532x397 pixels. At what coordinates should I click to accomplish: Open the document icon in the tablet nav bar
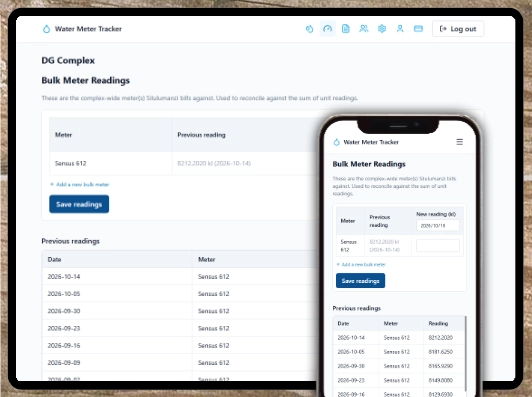[346, 29]
